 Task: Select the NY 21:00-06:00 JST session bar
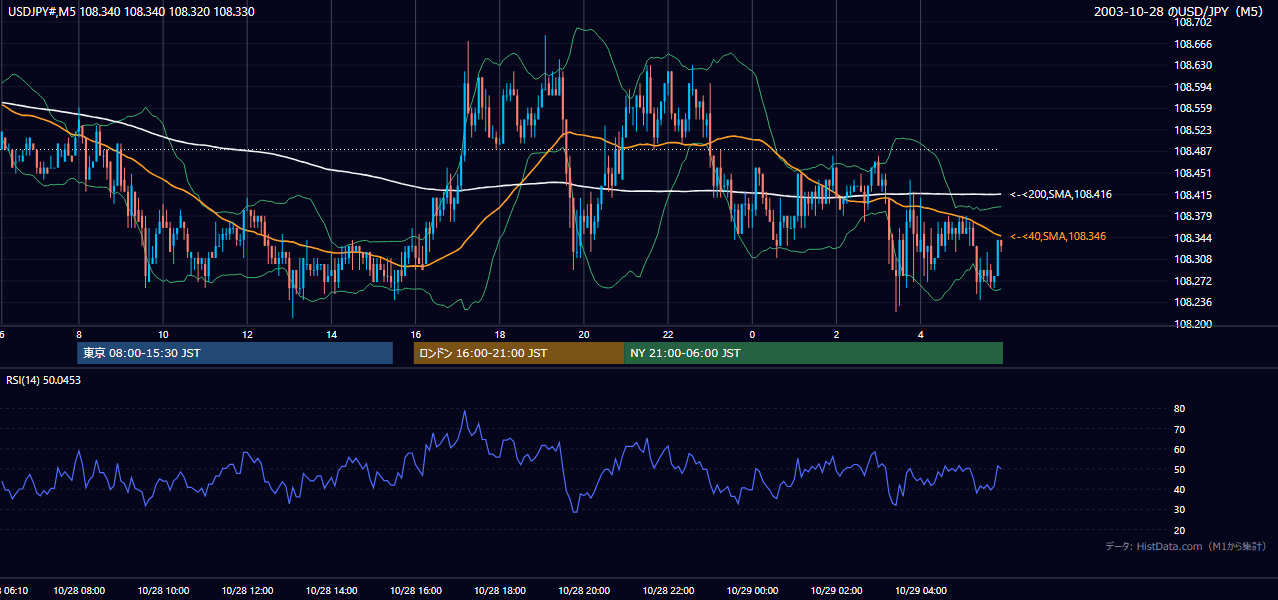813,353
